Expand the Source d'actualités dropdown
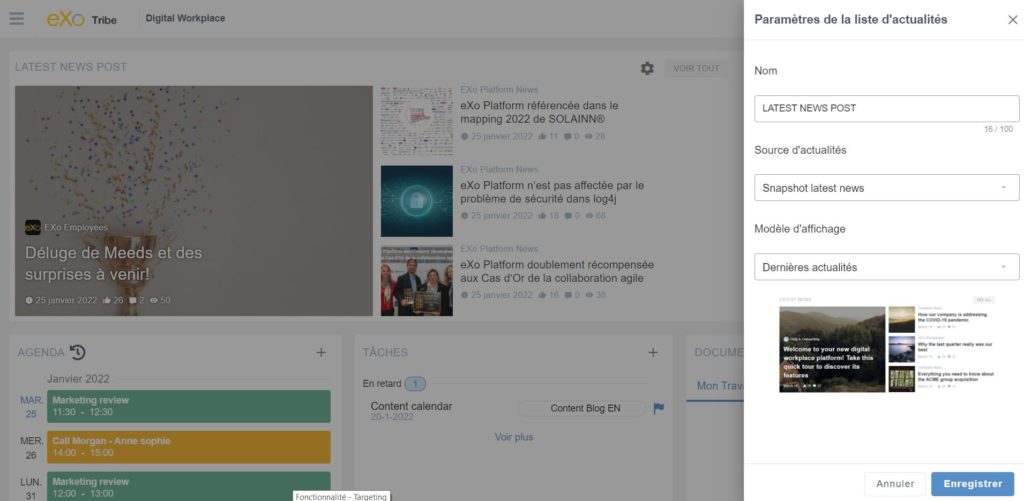The image size is (1024, 501). tap(886, 188)
